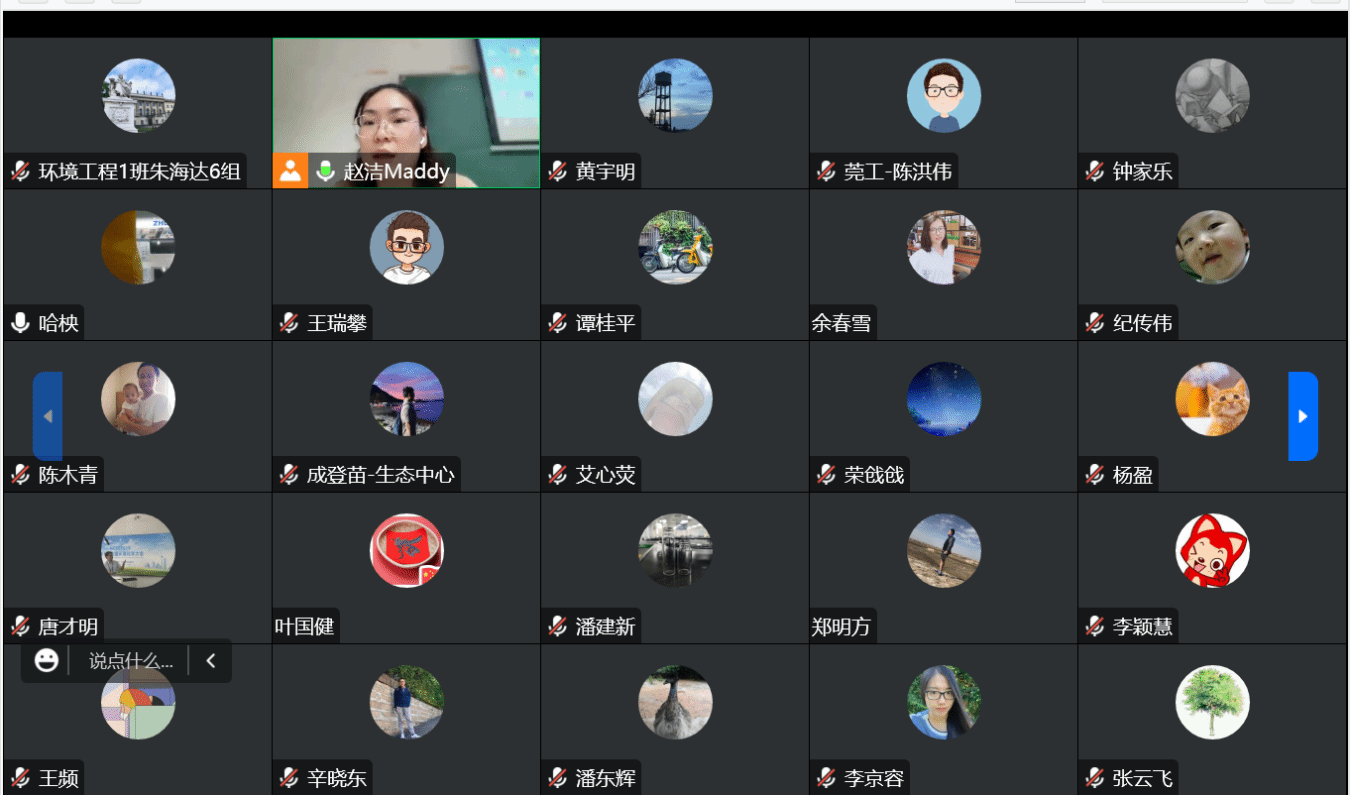Select 赵洁Maddy's video tile
1350x795 pixels.
[x=406, y=113]
